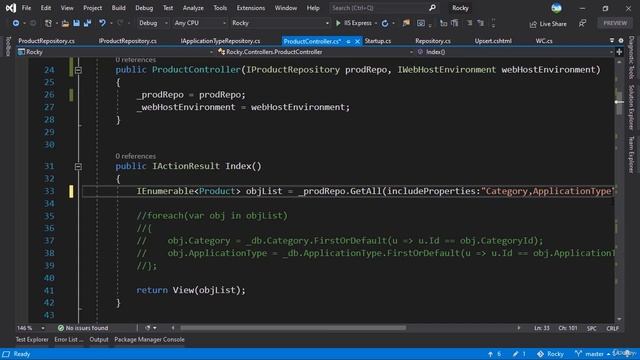
Task: Click the New Project toolbar icon
Action: [x=48, y=23]
